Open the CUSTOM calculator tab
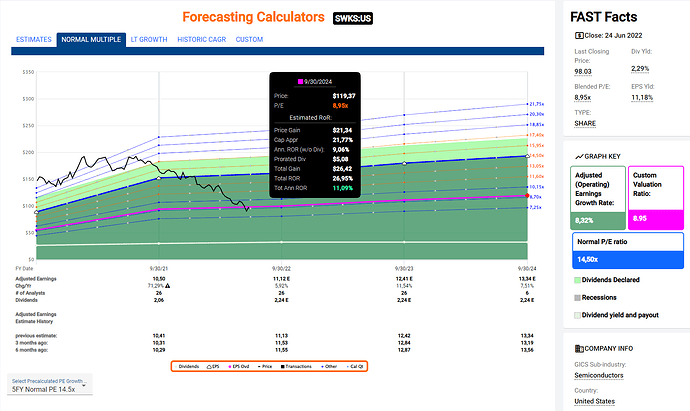Screen dimensions: 690x411 click(x=249, y=40)
